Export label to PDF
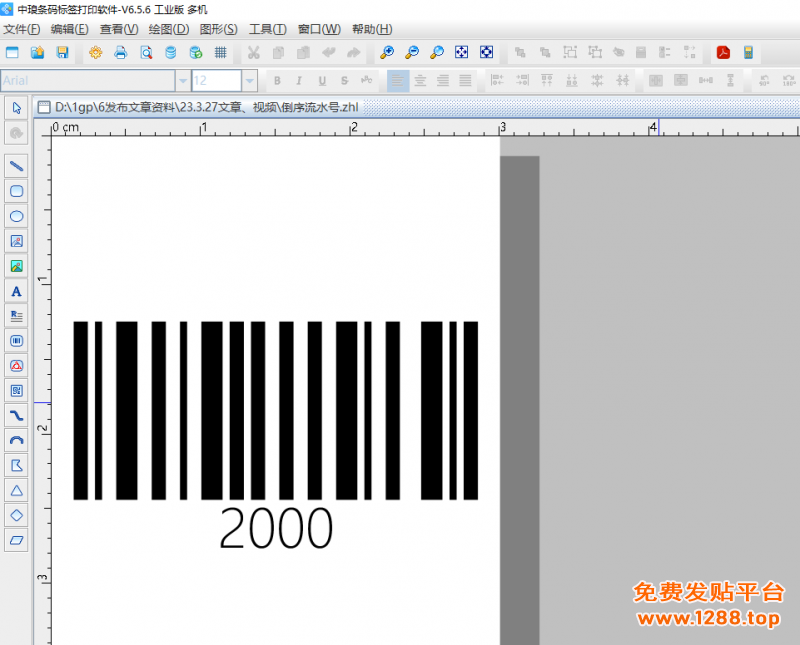Screen dimensions: 800x645 [723, 52]
